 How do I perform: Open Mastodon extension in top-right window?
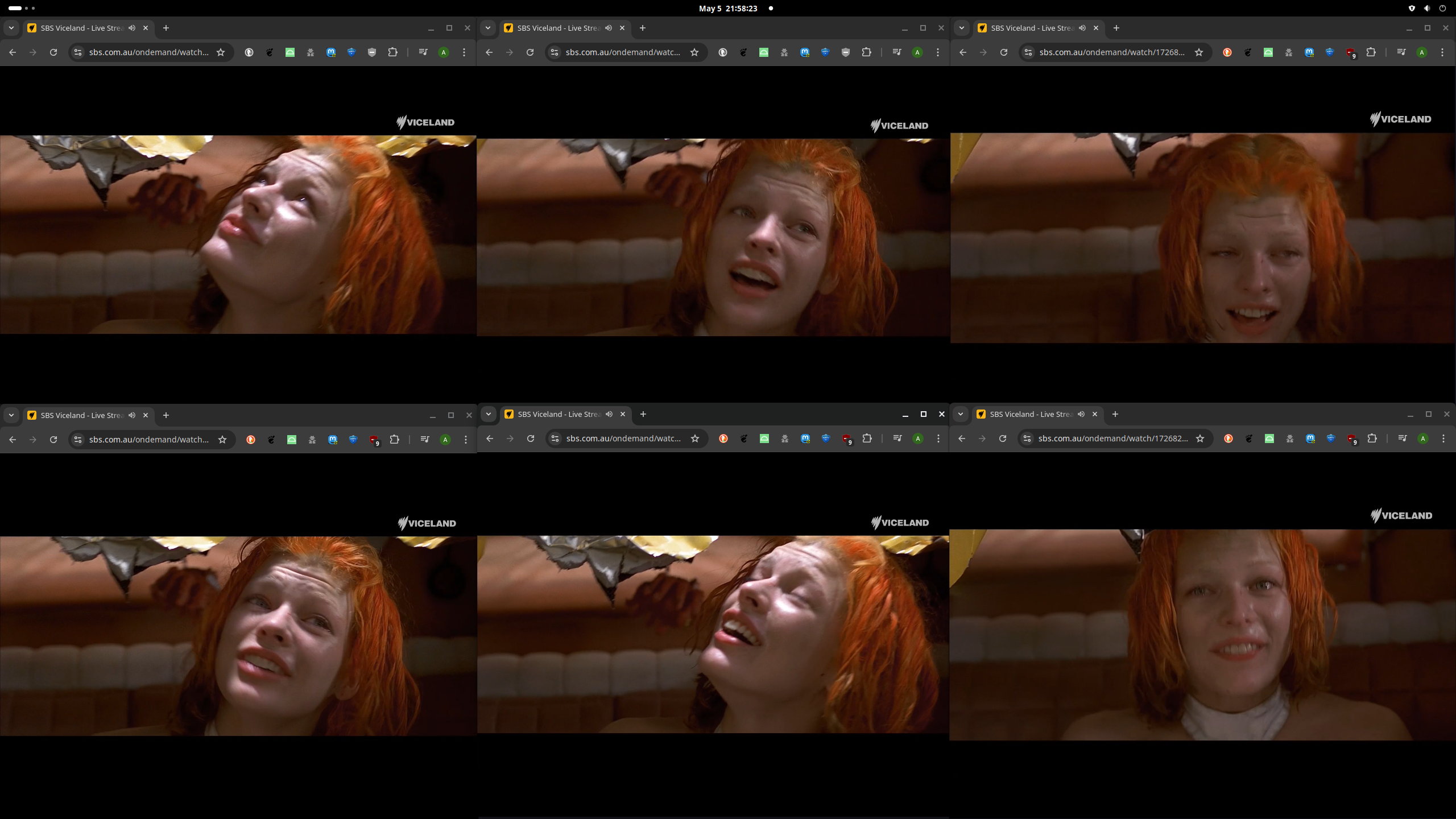point(1309,52)
